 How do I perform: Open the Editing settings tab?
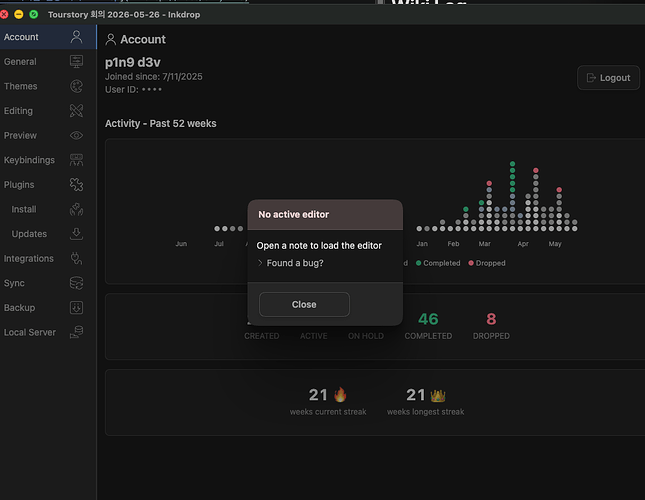[48, 111]
